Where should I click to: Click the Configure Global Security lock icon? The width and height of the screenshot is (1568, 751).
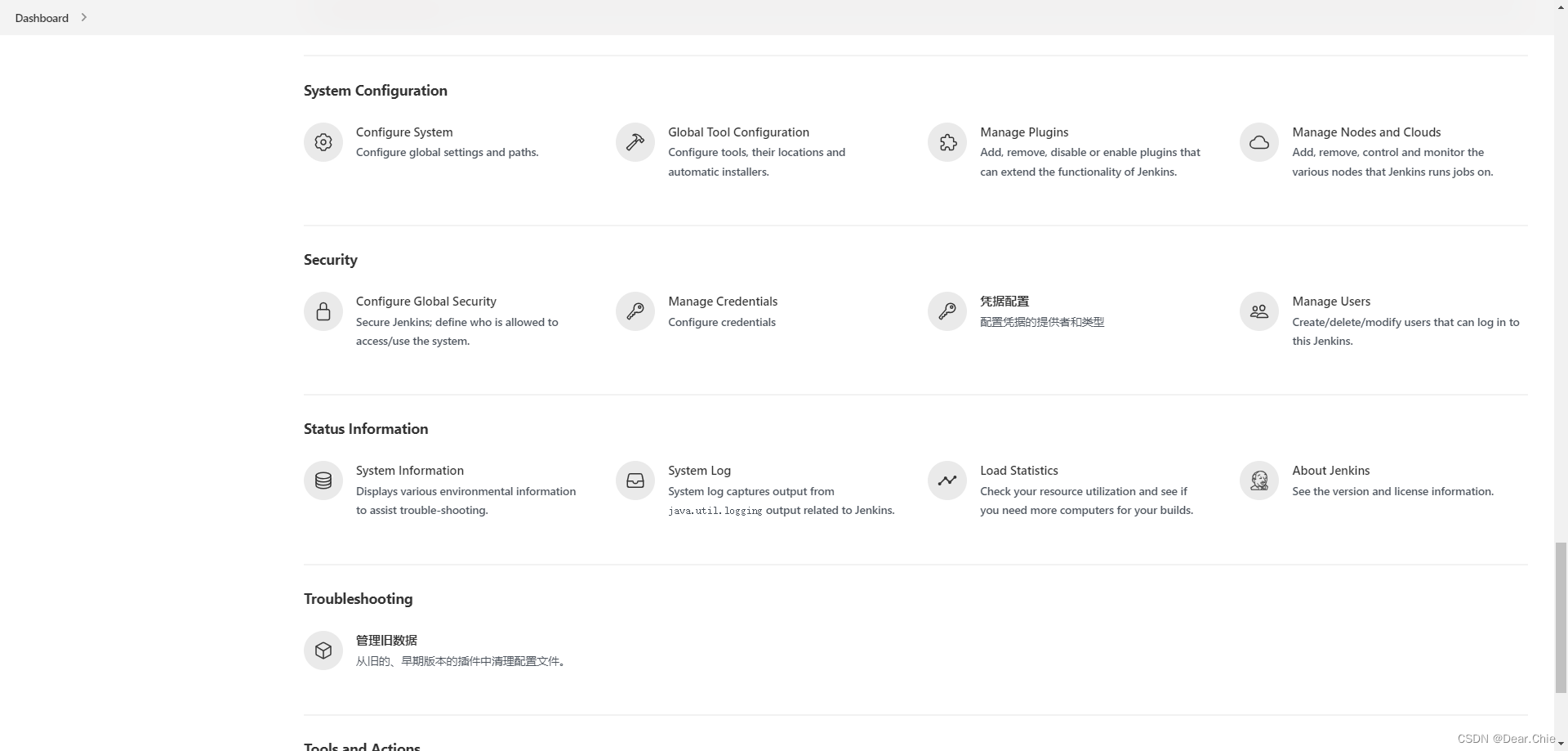coord(323,311)
